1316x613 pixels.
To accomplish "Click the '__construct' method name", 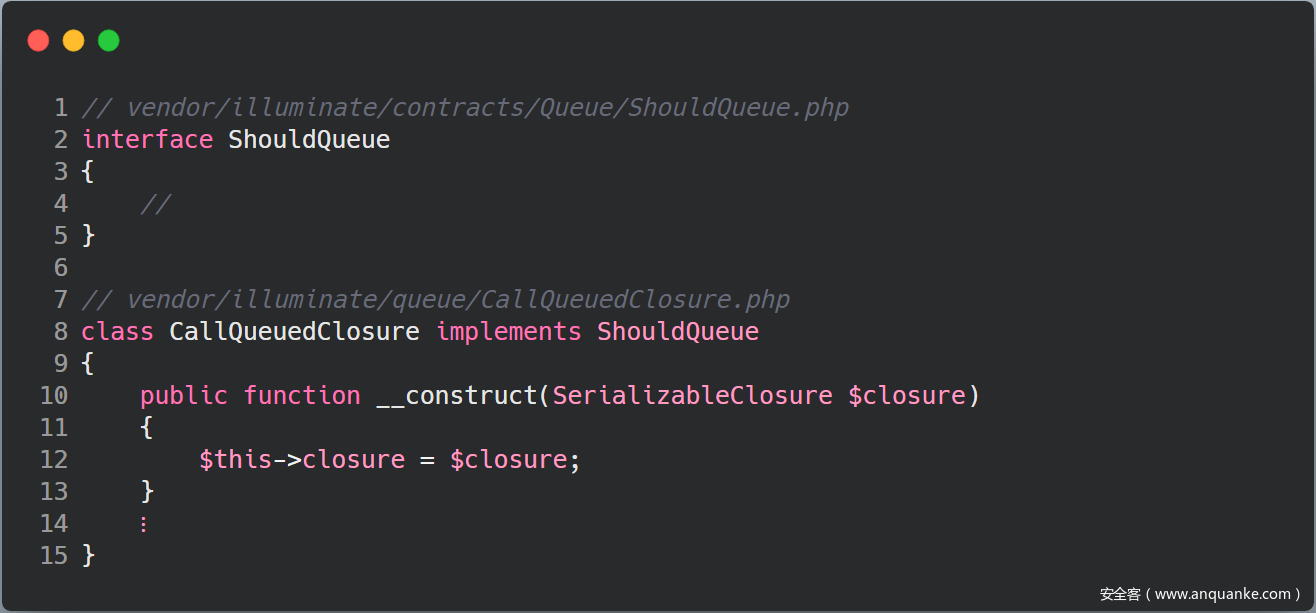I will click(457, 396).
